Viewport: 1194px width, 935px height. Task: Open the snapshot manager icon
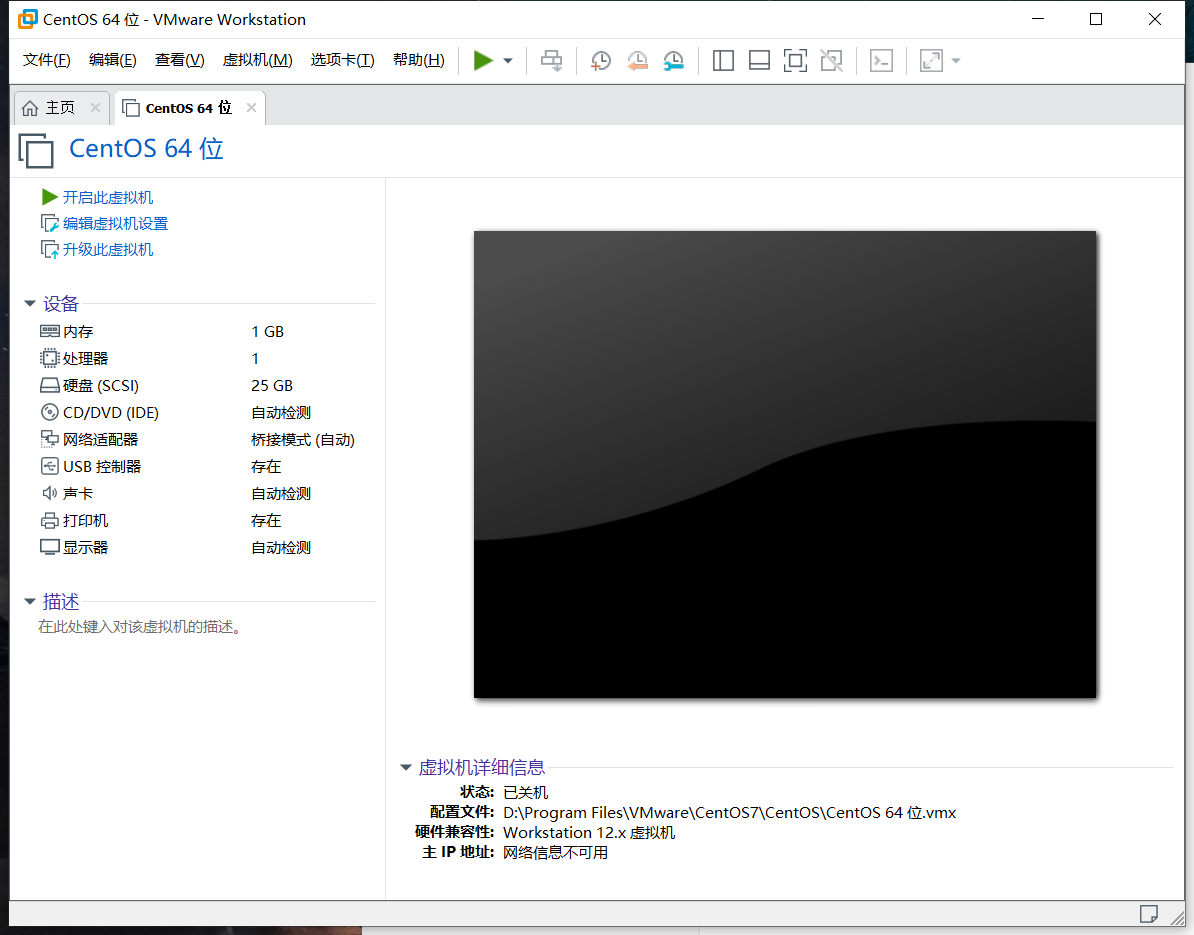(x=673, y=60)
